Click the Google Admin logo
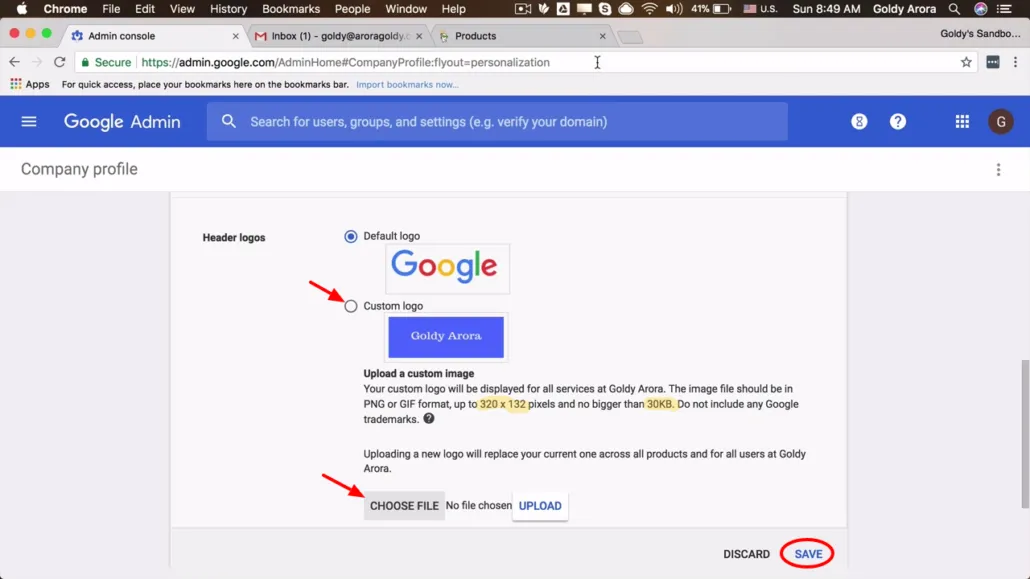Image resolution: width=1030 pixels, height=579 pixels. [x=122, y=122]
